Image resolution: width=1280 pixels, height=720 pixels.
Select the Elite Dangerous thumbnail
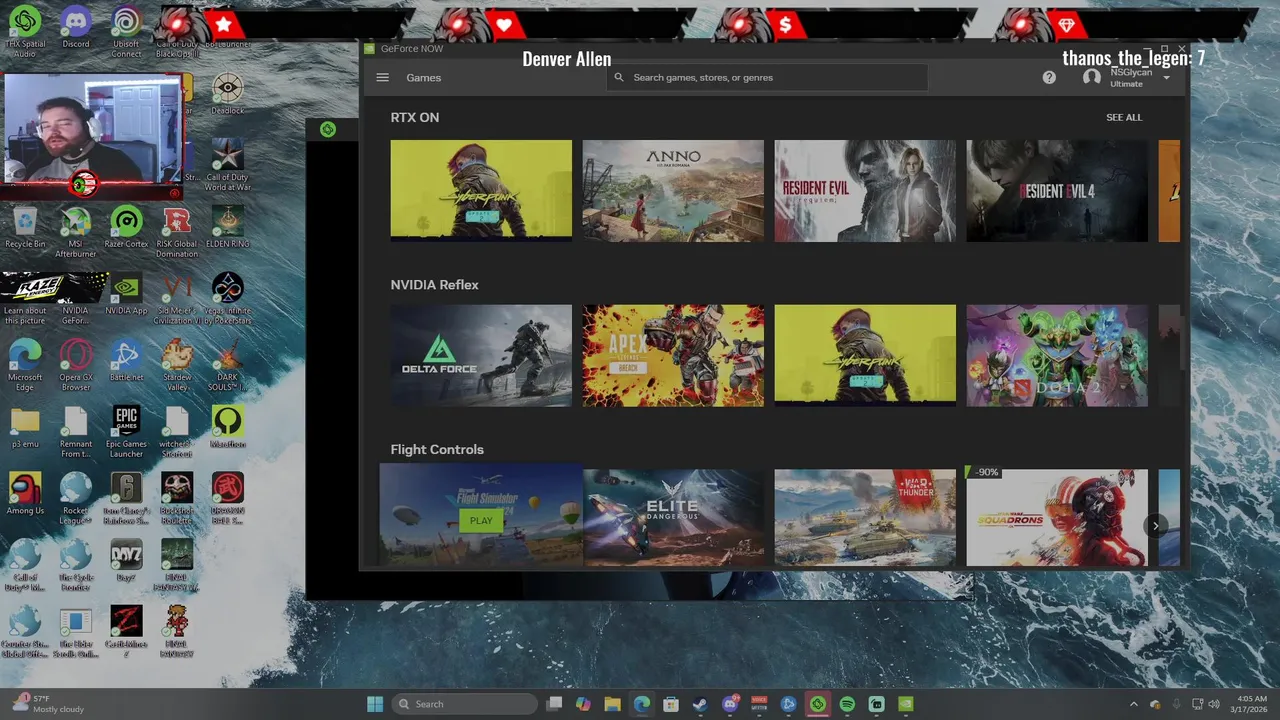pyautogui.click(x=673, y=518)
